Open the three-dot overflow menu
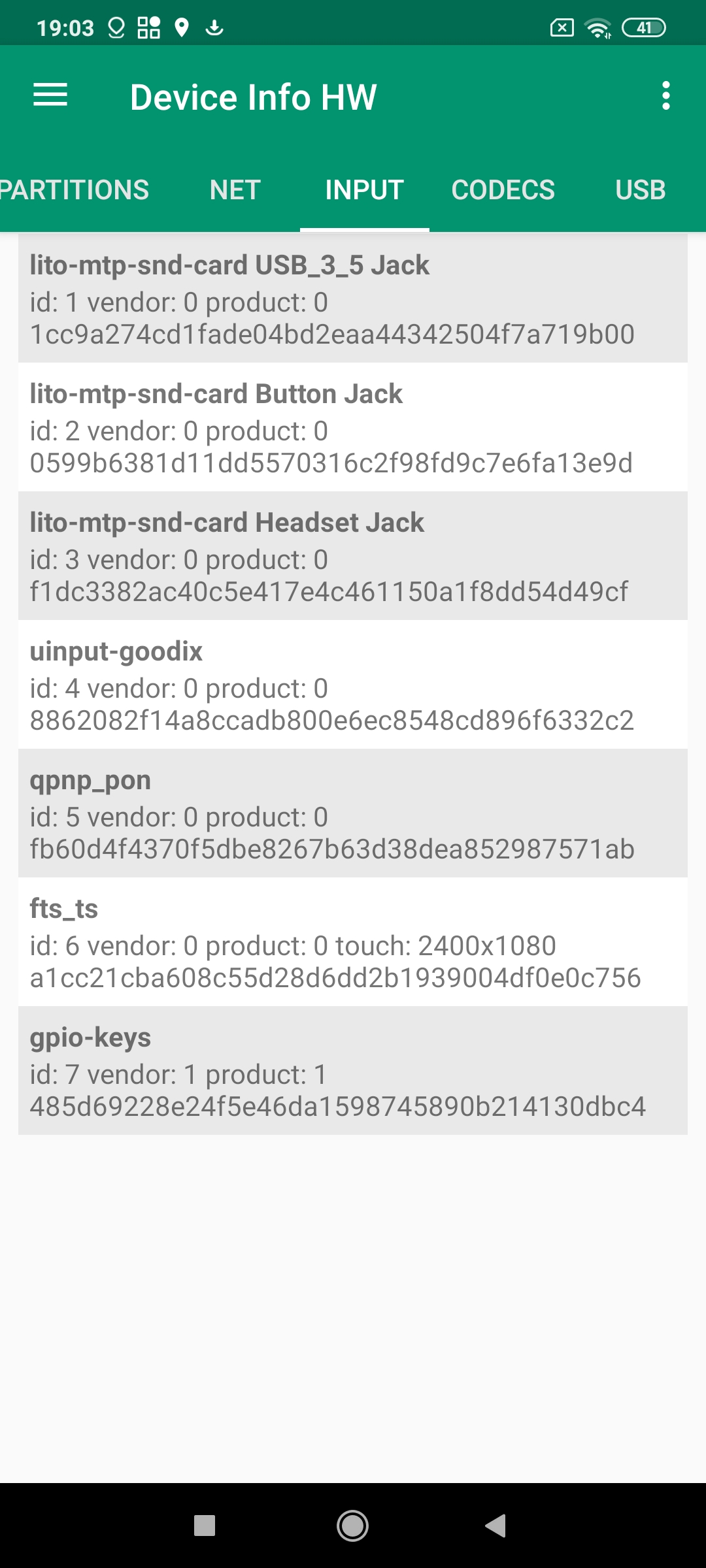The width and height of the screenshot is (706, 1568). (665, 96)
